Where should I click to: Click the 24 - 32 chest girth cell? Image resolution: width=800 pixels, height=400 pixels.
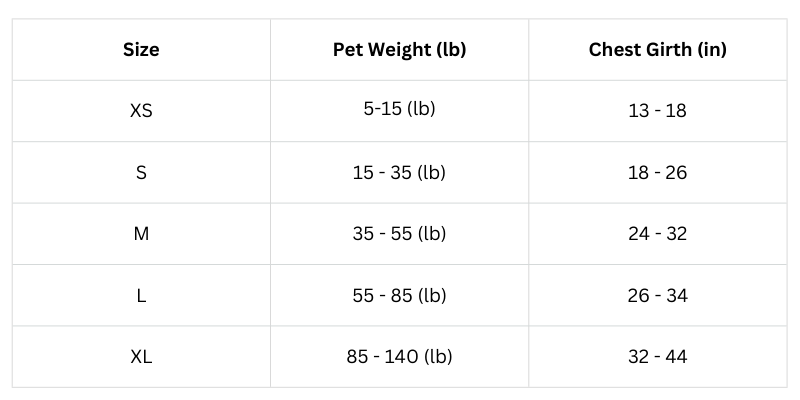click(658, 234)
